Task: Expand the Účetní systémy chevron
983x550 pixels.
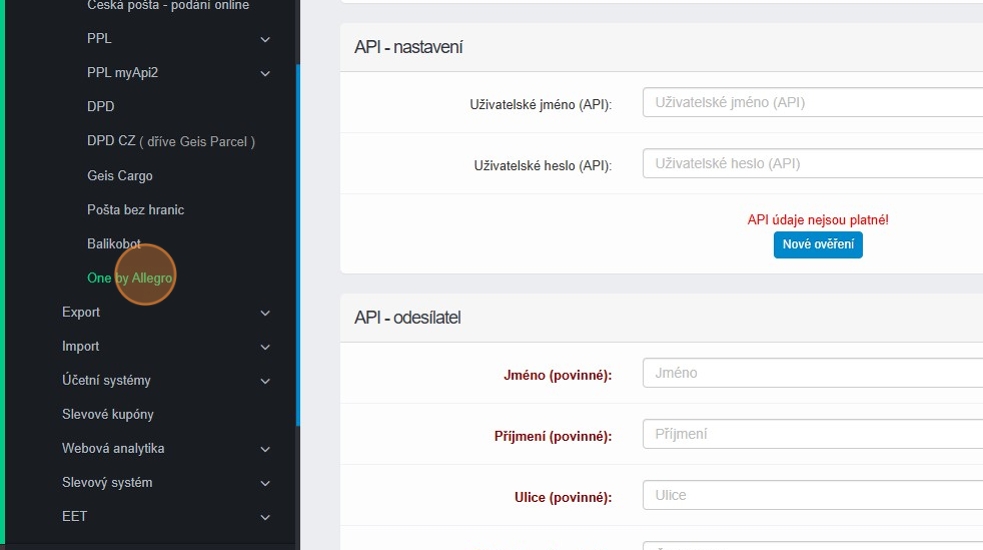Action: point(265,381)
